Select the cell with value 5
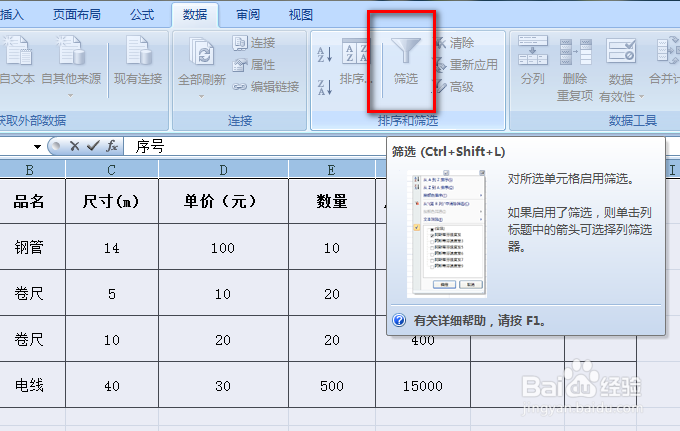The height and width of the screenshot is (431, 680). (x=112, y=294)
